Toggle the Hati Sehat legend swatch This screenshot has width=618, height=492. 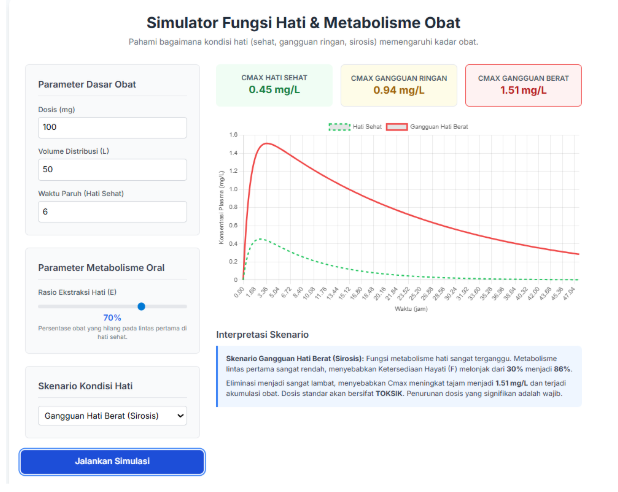(339, 127)
